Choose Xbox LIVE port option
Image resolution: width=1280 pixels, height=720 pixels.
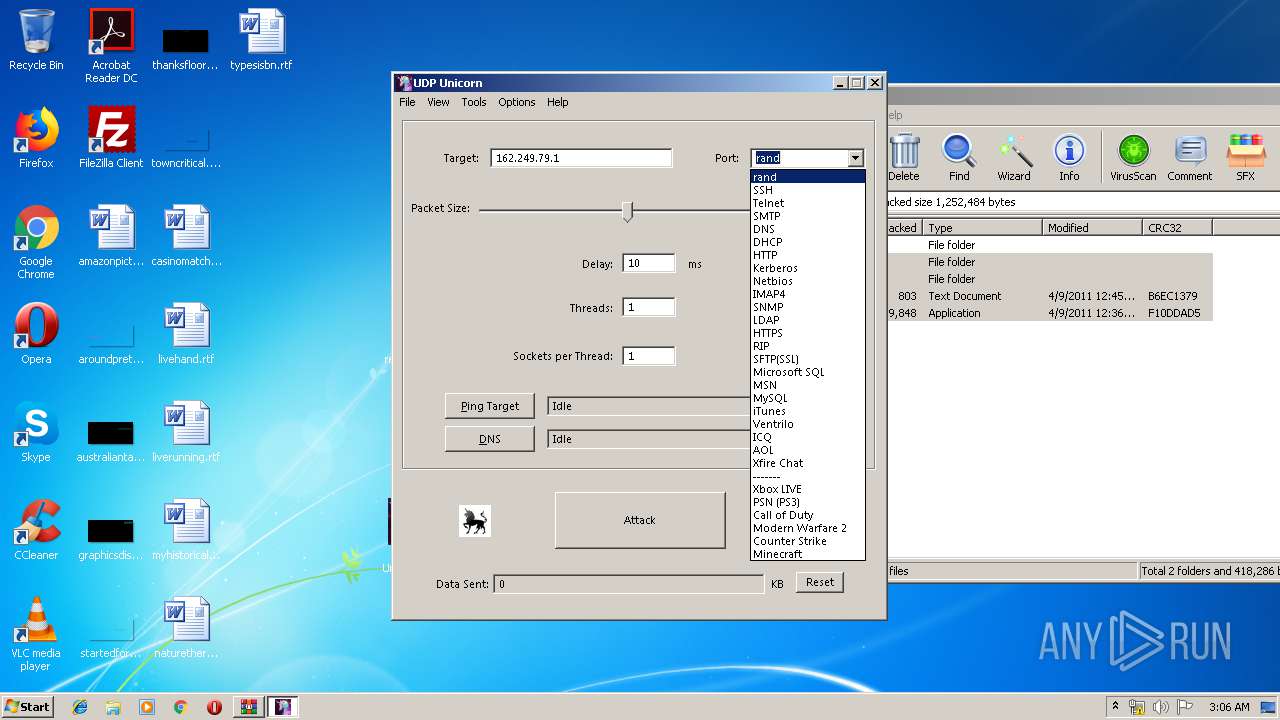[808, 489]
